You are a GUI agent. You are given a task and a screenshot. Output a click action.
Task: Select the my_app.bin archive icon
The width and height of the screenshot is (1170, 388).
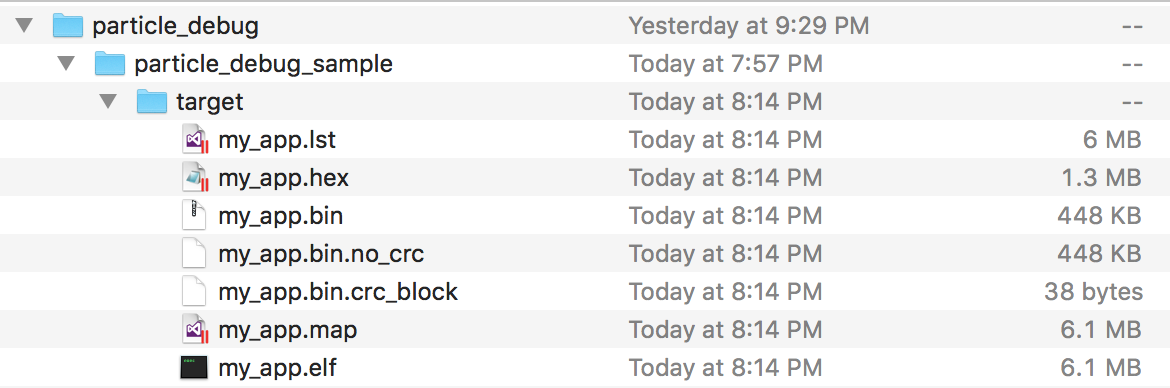point(194,216)
